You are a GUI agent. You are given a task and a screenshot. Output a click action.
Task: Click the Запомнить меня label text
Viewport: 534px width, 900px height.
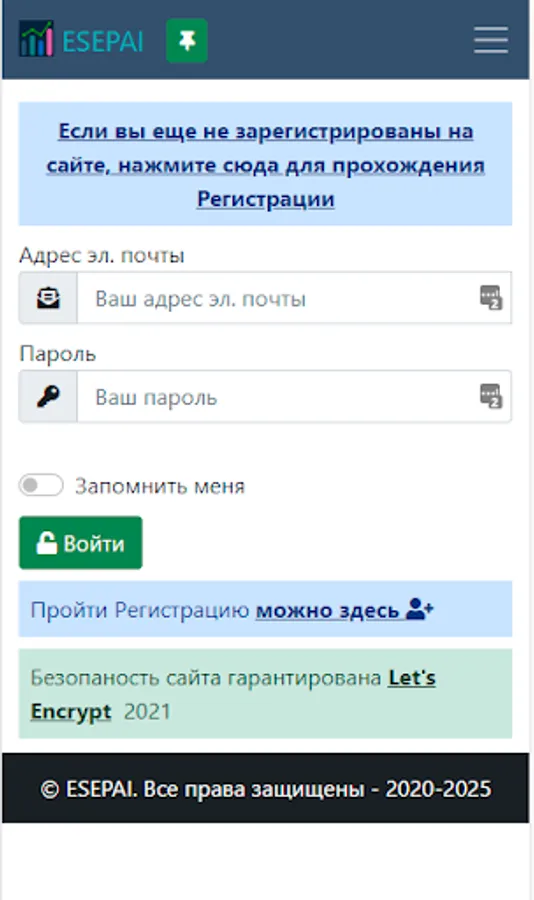(160, 486)
